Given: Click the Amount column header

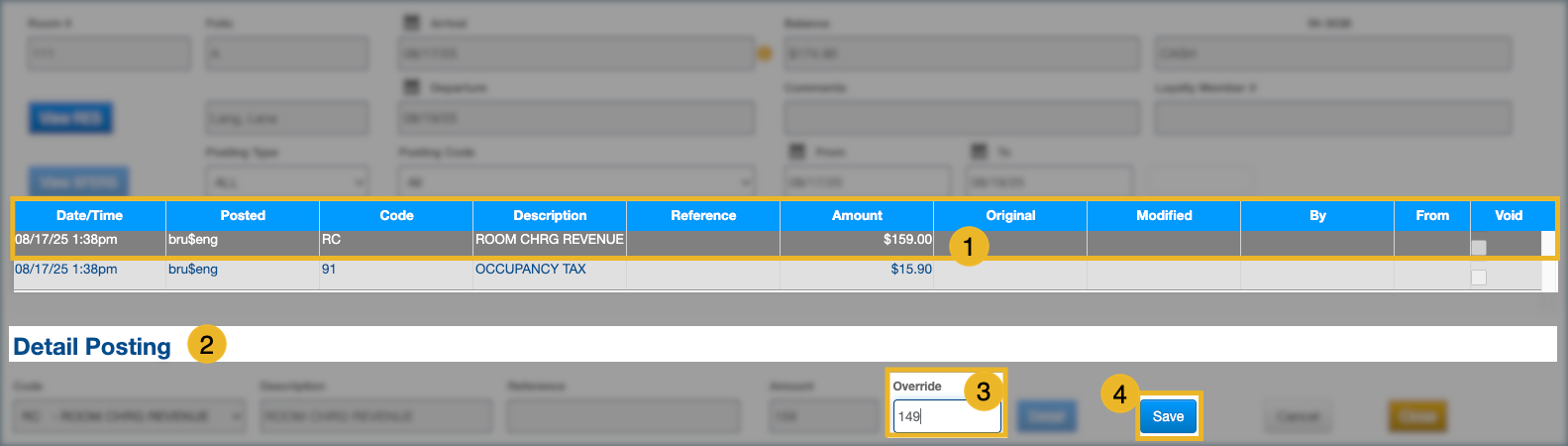Looking at the screenshot, I should (857, 215).
